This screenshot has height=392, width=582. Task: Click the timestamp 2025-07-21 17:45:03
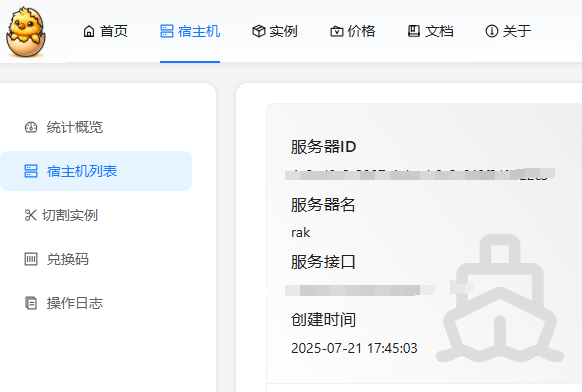click(x=354, y=348)
